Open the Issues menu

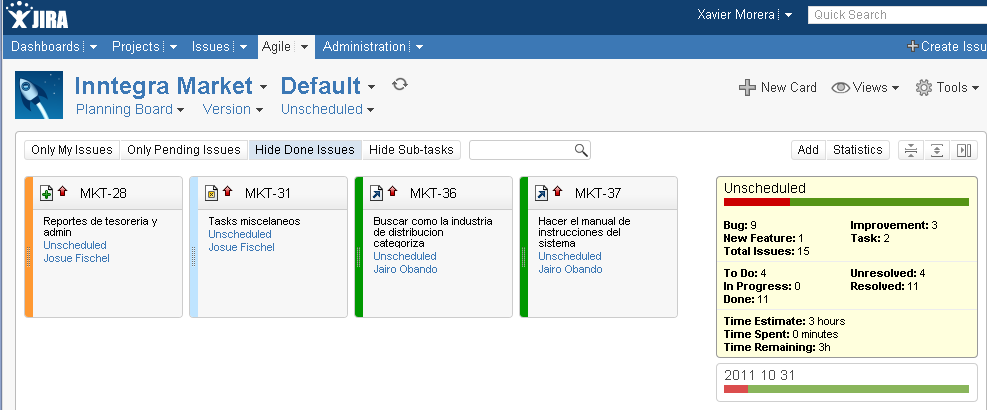click(211, 47)
